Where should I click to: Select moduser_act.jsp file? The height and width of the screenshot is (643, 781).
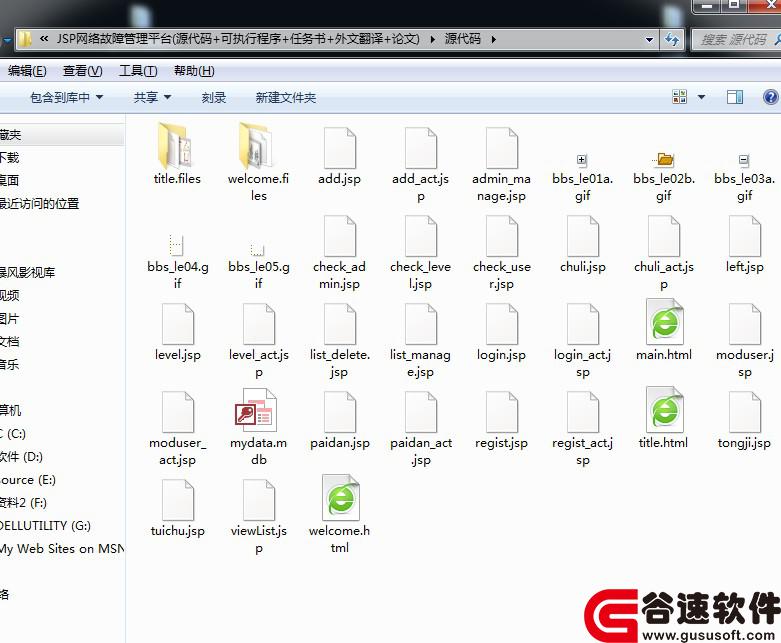click(178, 429)
